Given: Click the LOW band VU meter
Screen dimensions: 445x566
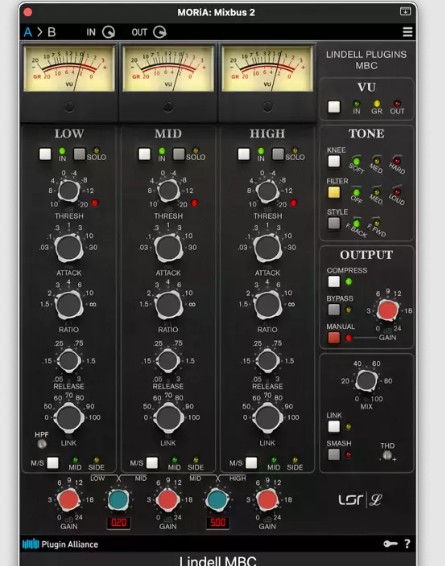Looking at the screenshot, I should coord(69,69).
